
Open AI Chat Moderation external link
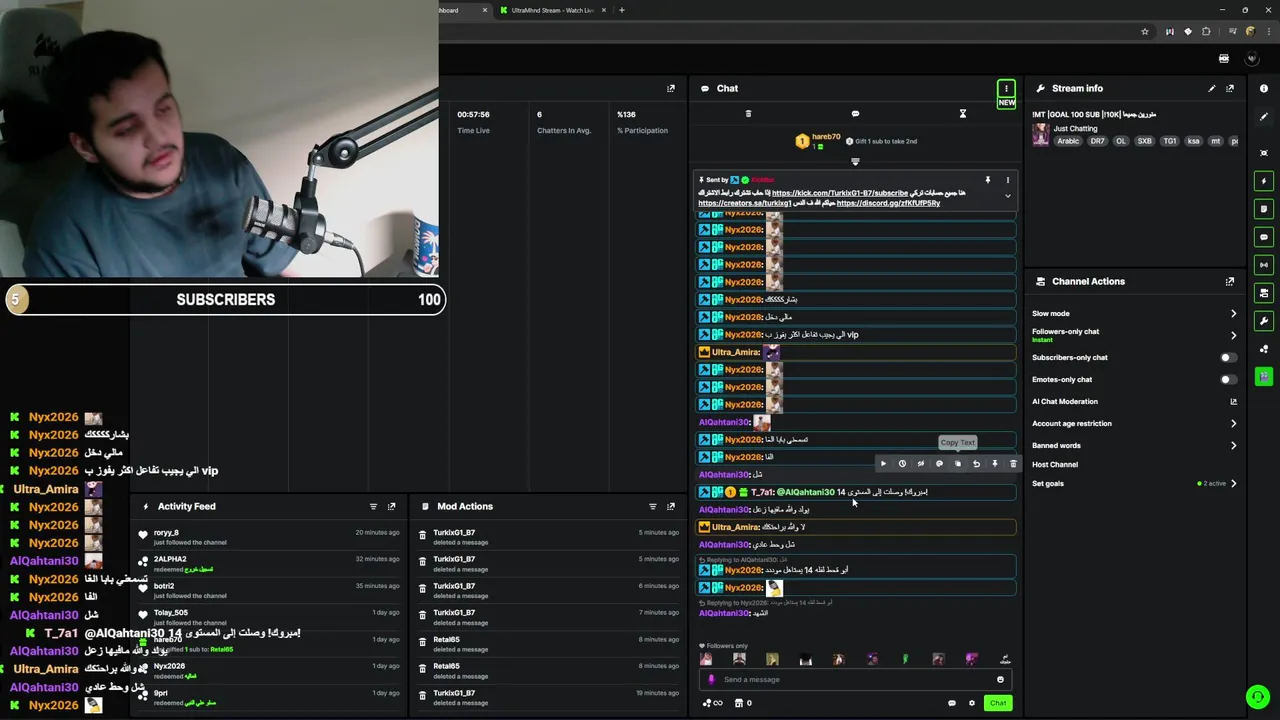click(x=1233, y=402)
